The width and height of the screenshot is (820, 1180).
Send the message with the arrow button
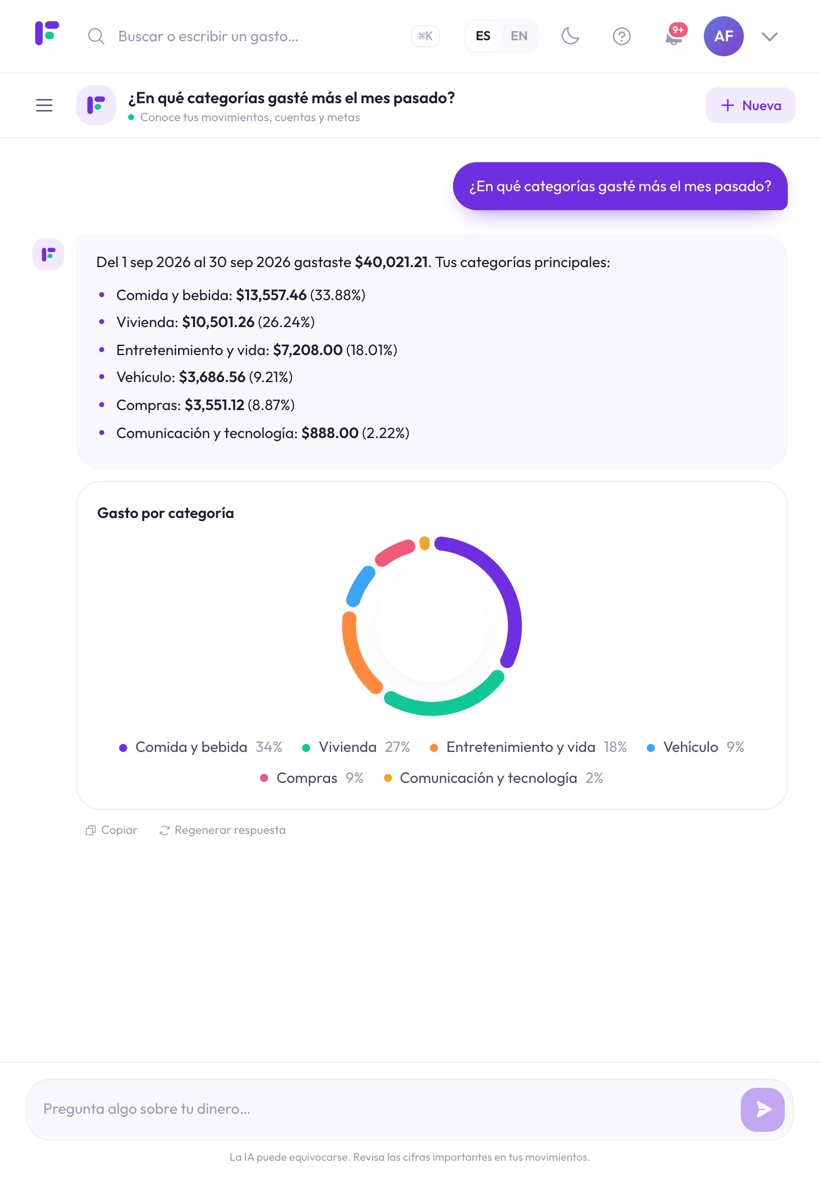(763, 1109)
